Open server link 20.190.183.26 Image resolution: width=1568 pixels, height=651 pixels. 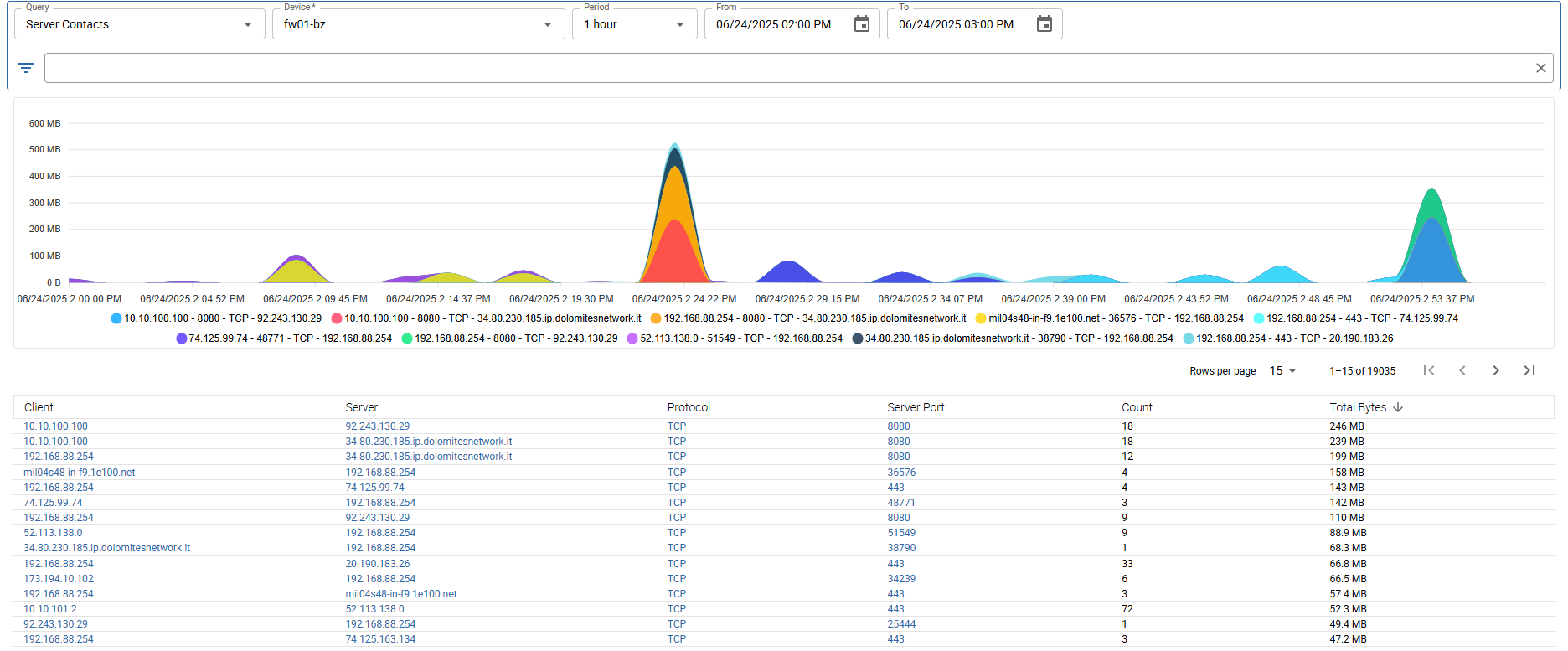point(378,564)
